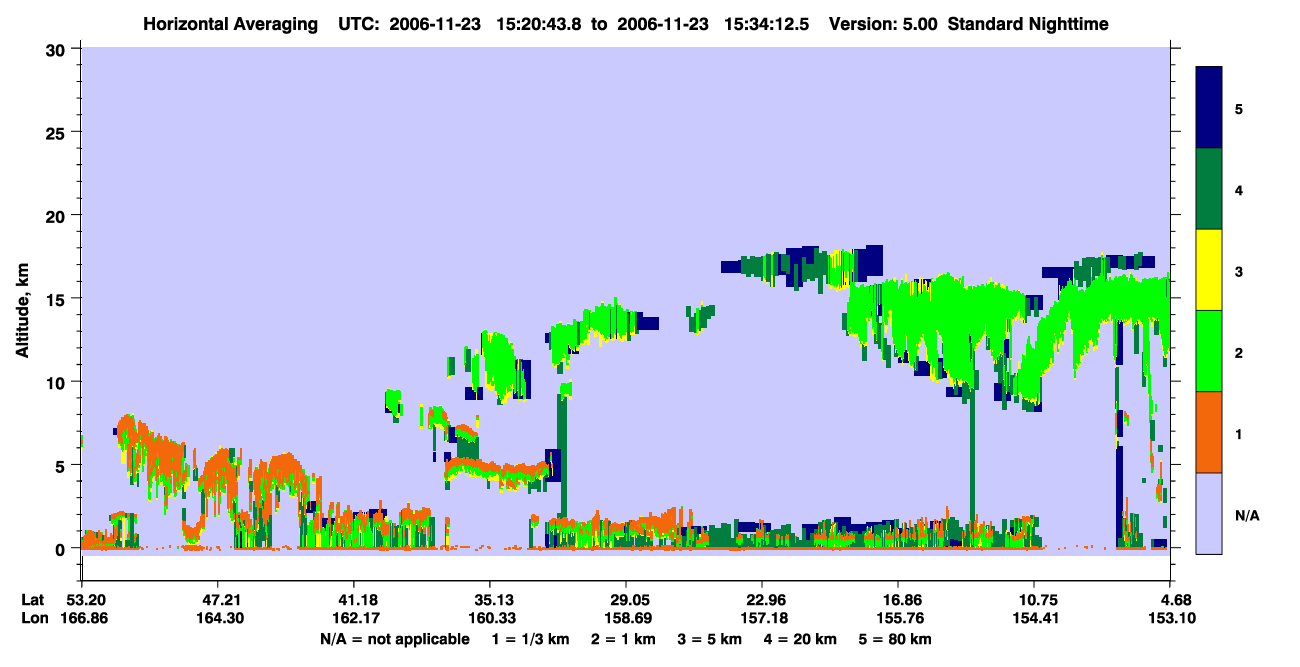Click the y-axis tick label 15

pos(58,299)
